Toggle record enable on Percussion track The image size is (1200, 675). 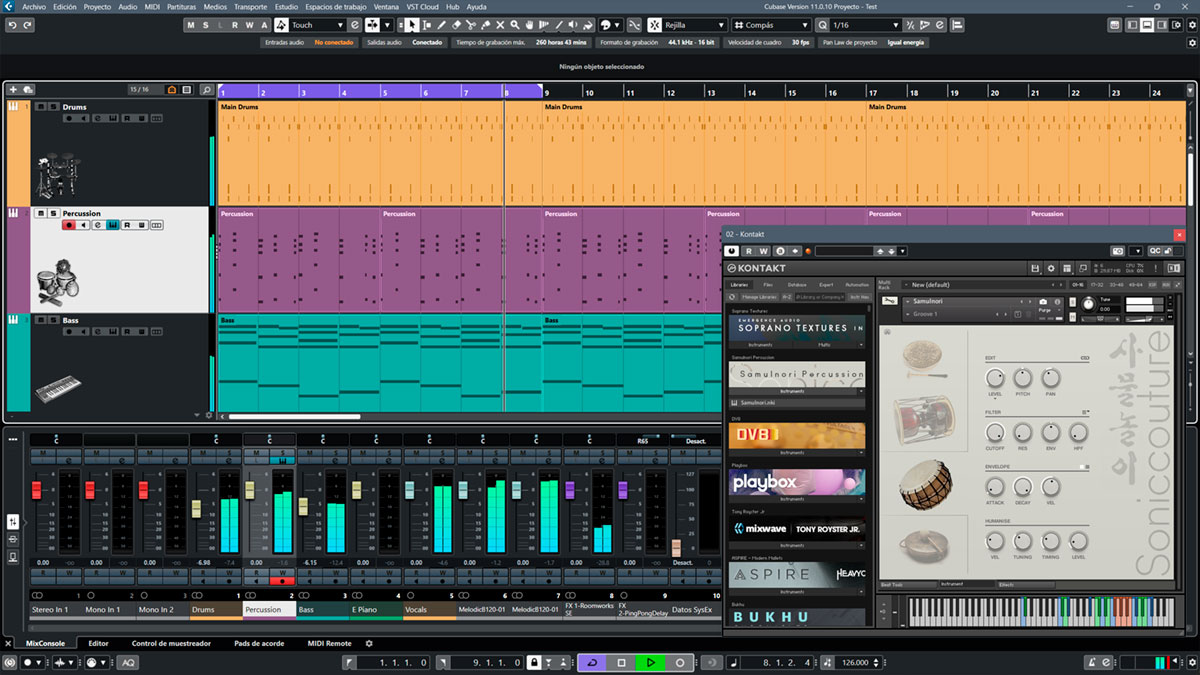[69, 225]
